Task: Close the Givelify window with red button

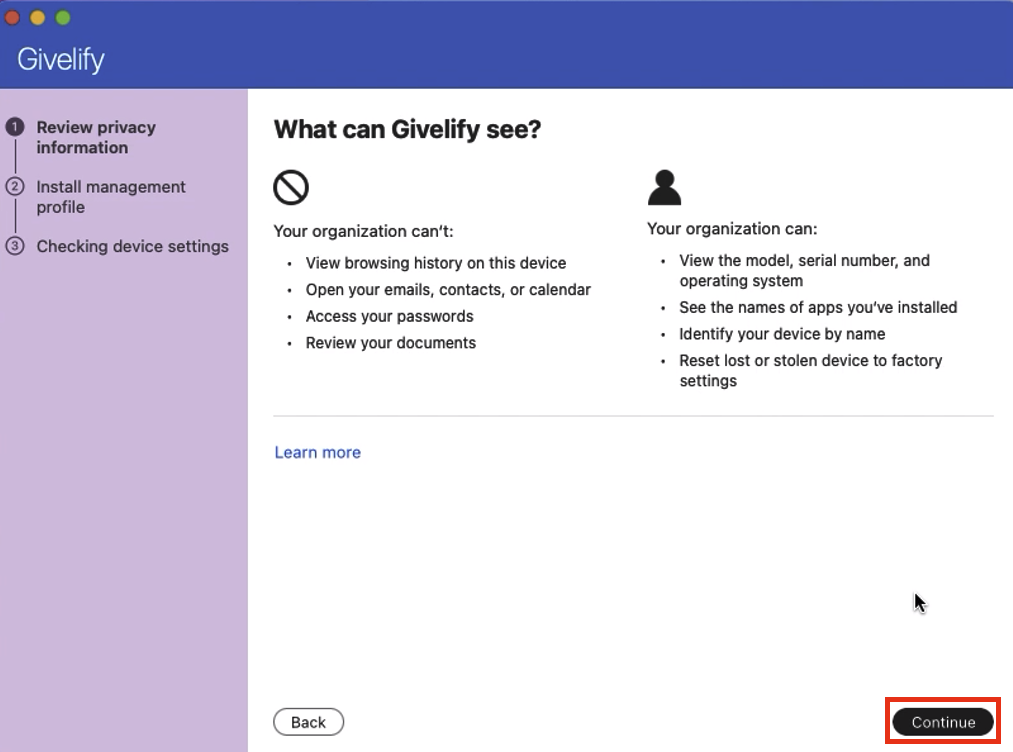Action: [x=13, y=18]
